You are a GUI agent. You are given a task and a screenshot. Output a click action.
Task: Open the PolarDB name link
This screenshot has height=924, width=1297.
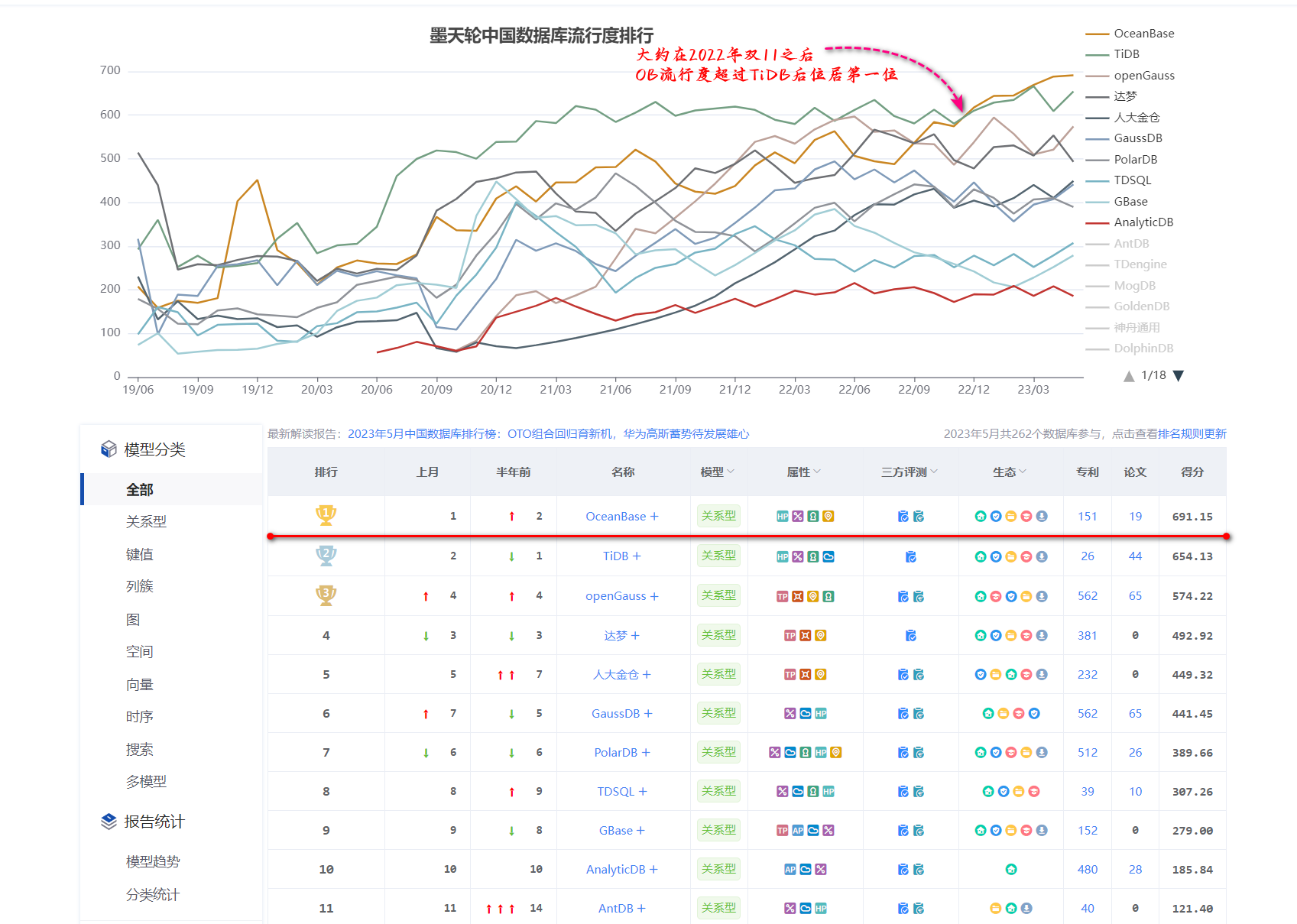(x=615, y=753)
